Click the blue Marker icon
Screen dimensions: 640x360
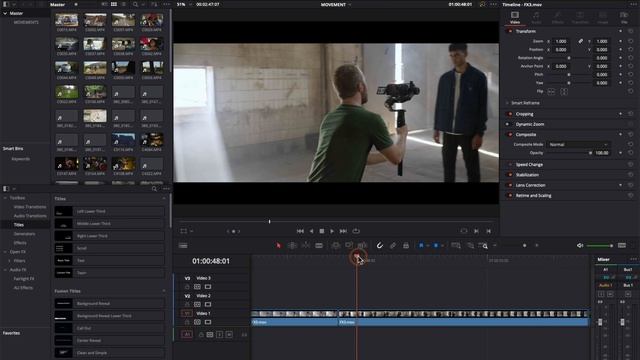tap(436, 245)
